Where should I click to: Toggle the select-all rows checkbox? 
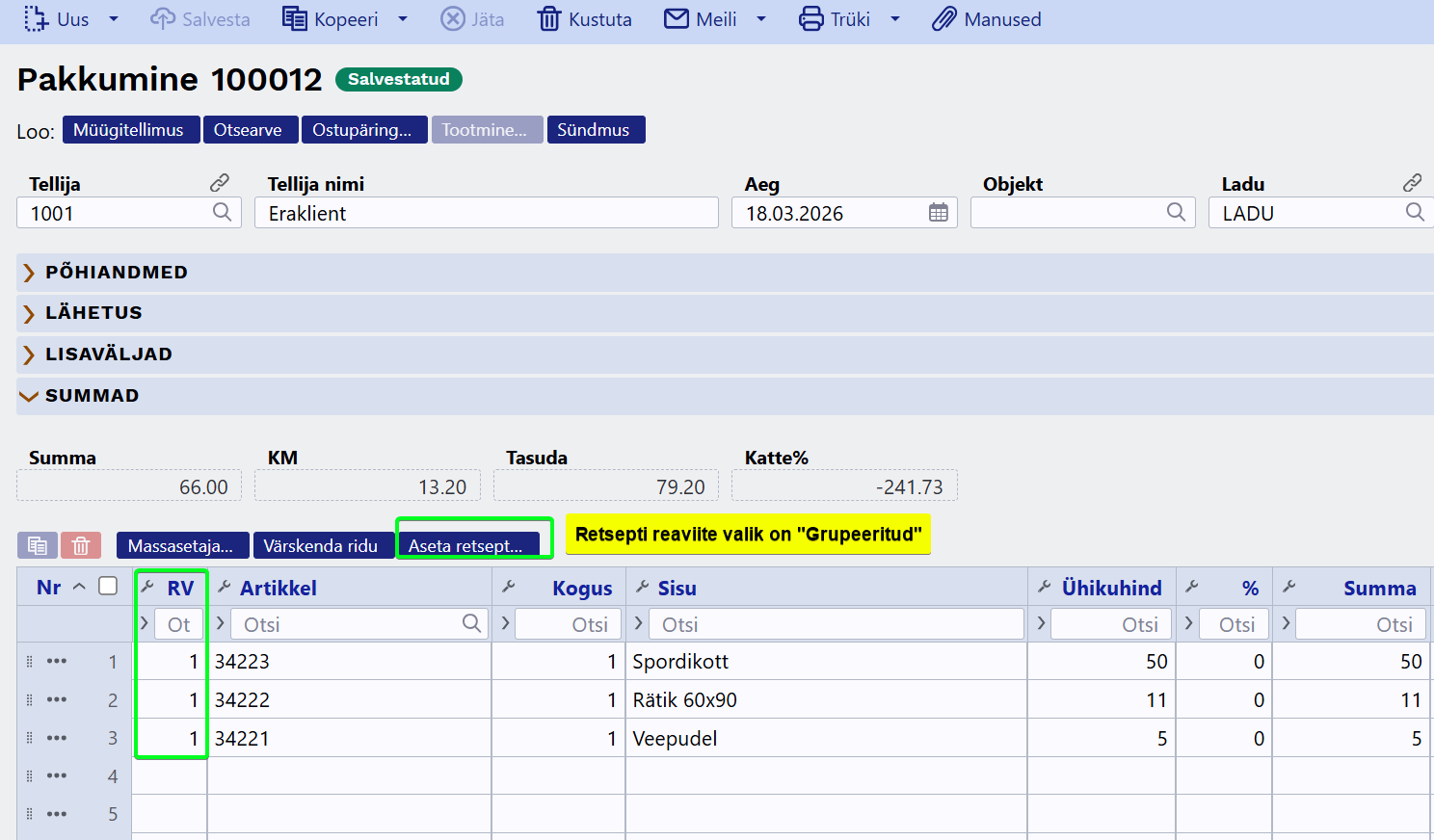pyautogui.click(x=108, y=587)
